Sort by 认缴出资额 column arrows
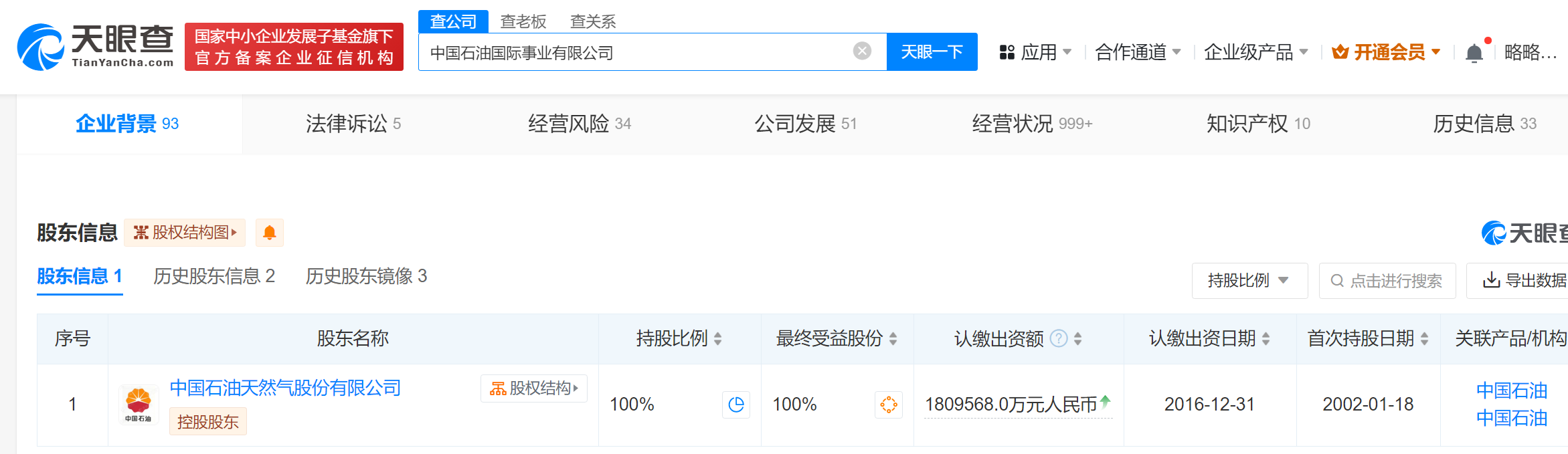The image size is (1568, 454). (1077, 339)
